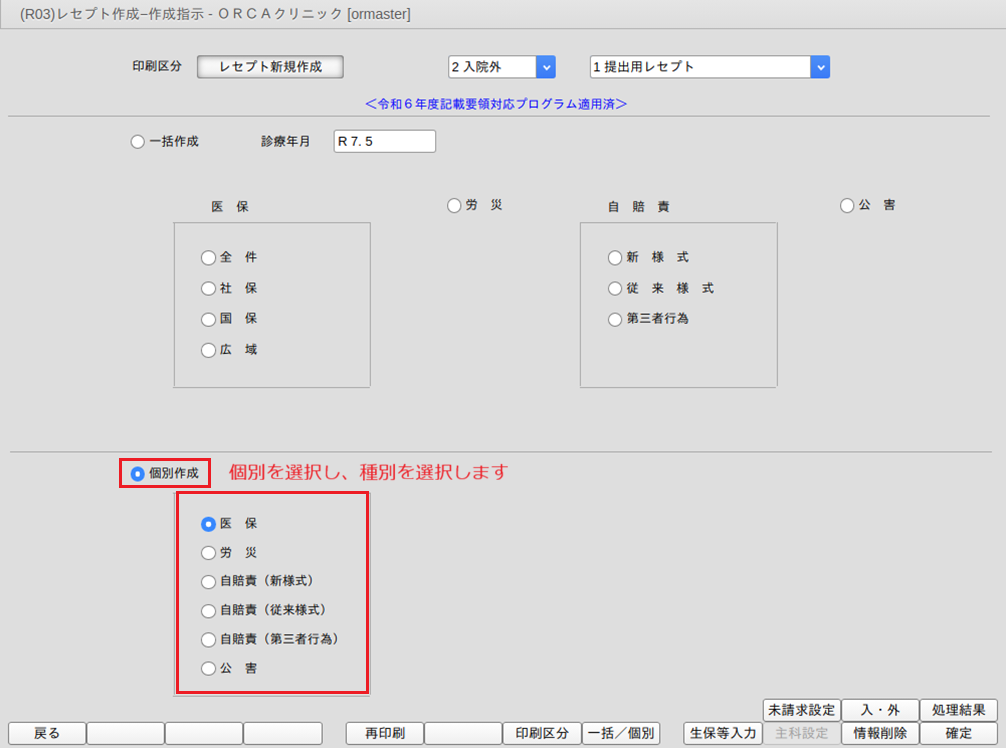1006x748 pixels.
Task: Expand the 提出用レセプト dropdown
Action: click(x=819, y=67)
